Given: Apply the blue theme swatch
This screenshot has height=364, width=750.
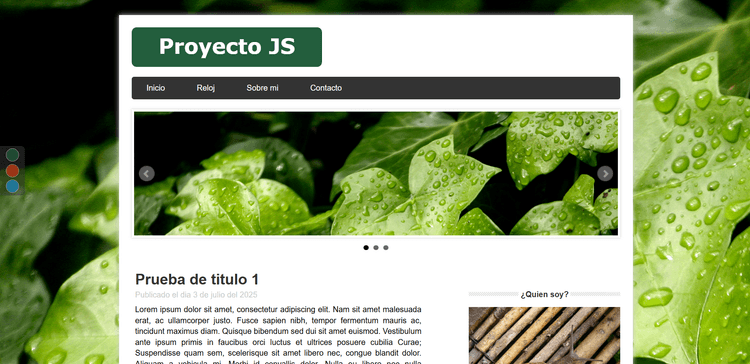Looking at the screenshot, I should pyautogui.click(x=12, y=186).
